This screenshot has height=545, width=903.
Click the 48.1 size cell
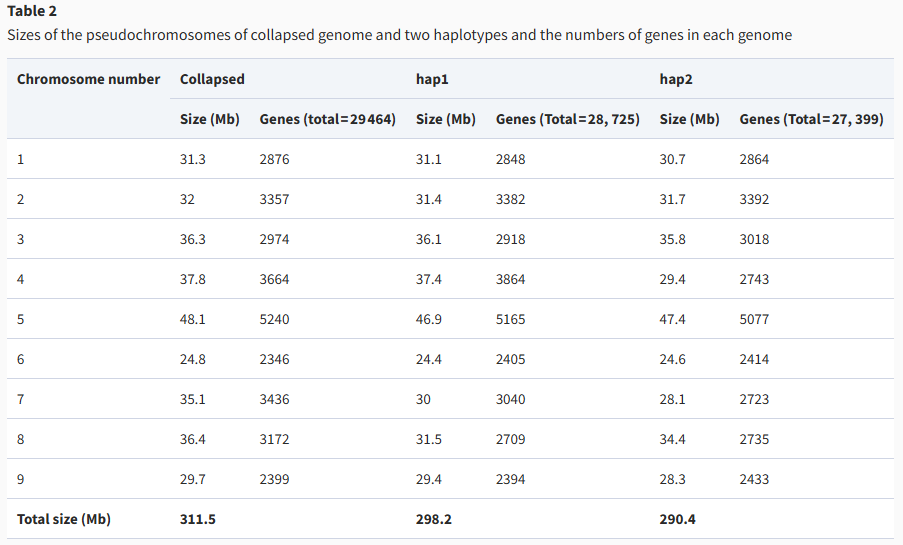click(x=193, y=319)
